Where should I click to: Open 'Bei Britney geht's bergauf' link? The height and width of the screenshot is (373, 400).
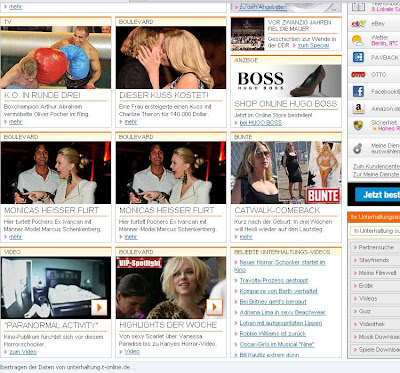click(273, 302)
